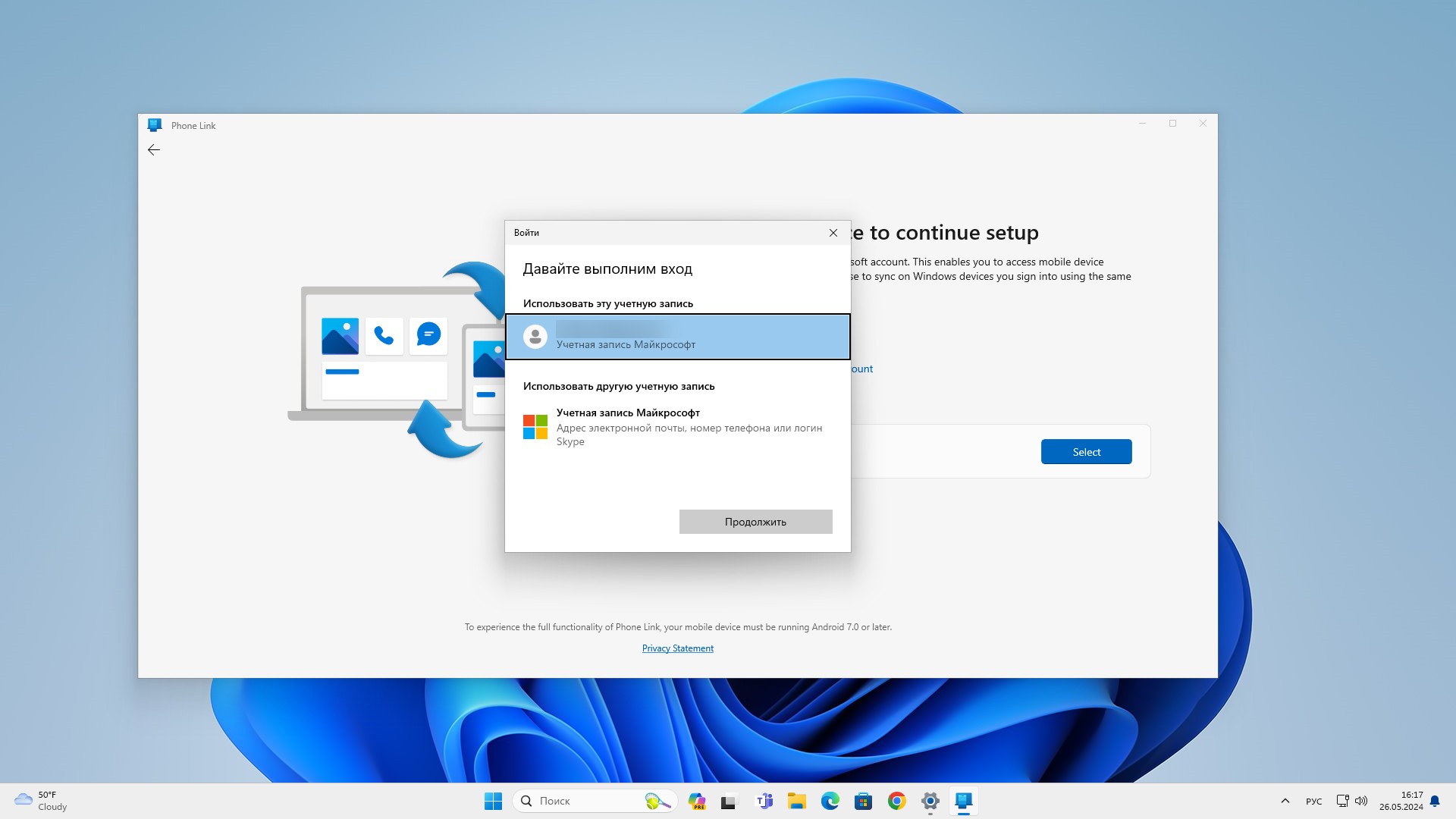Click the Phone Link app icon in taskbar
This screenshot has width=1456, height=819.
[963, 800]
